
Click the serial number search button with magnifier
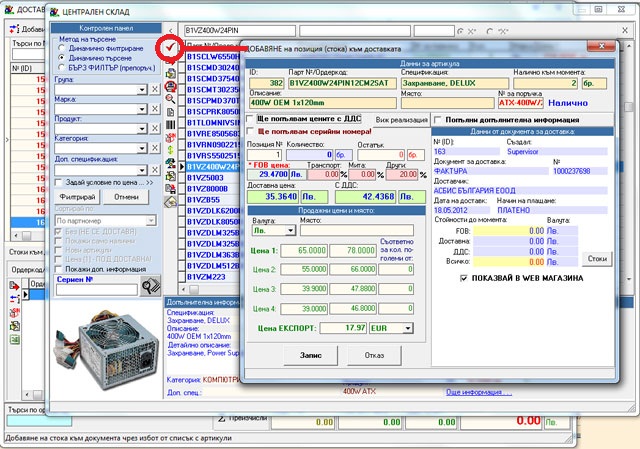click(x=150, y=286)
